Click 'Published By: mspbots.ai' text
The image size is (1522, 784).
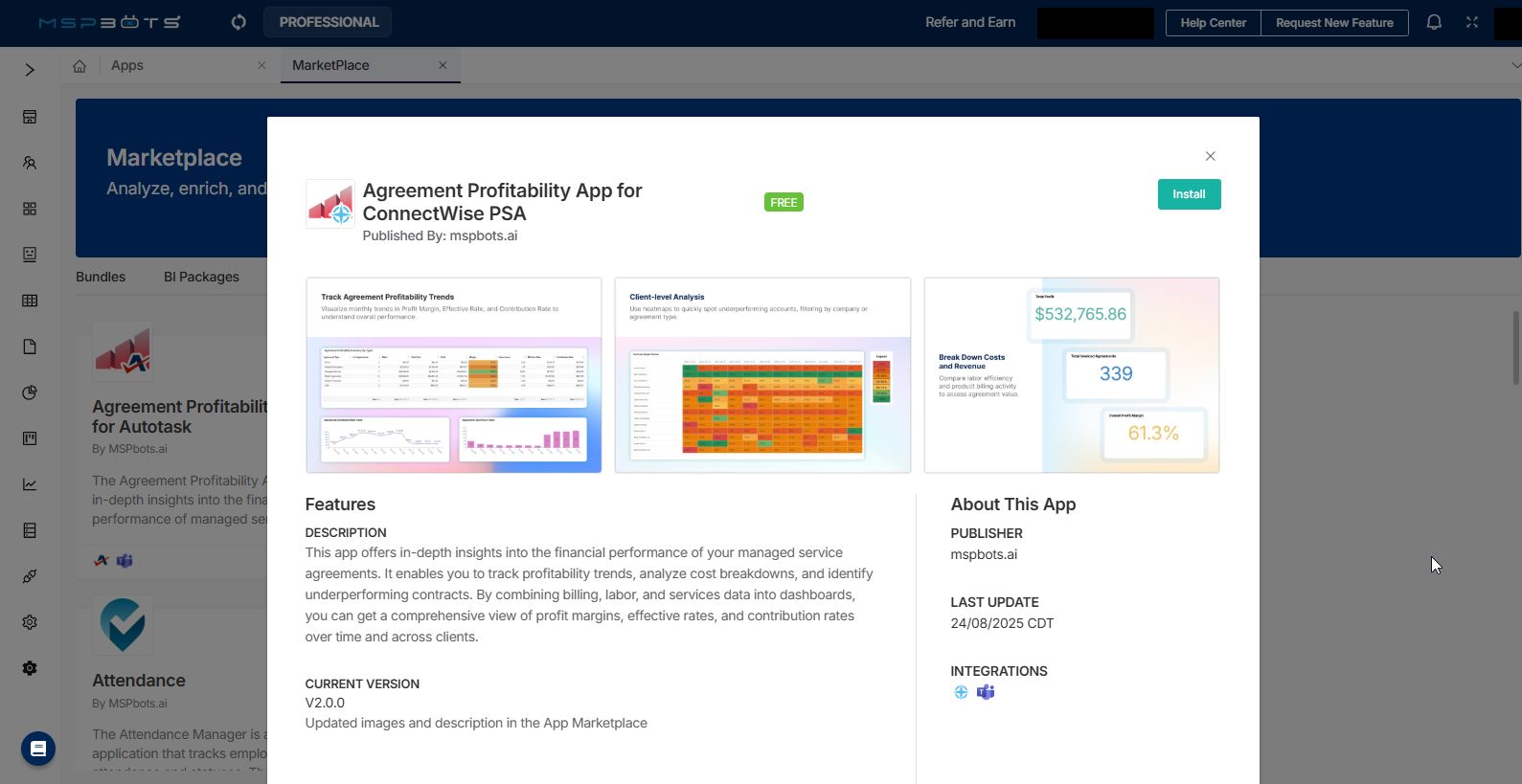point(440,235)
